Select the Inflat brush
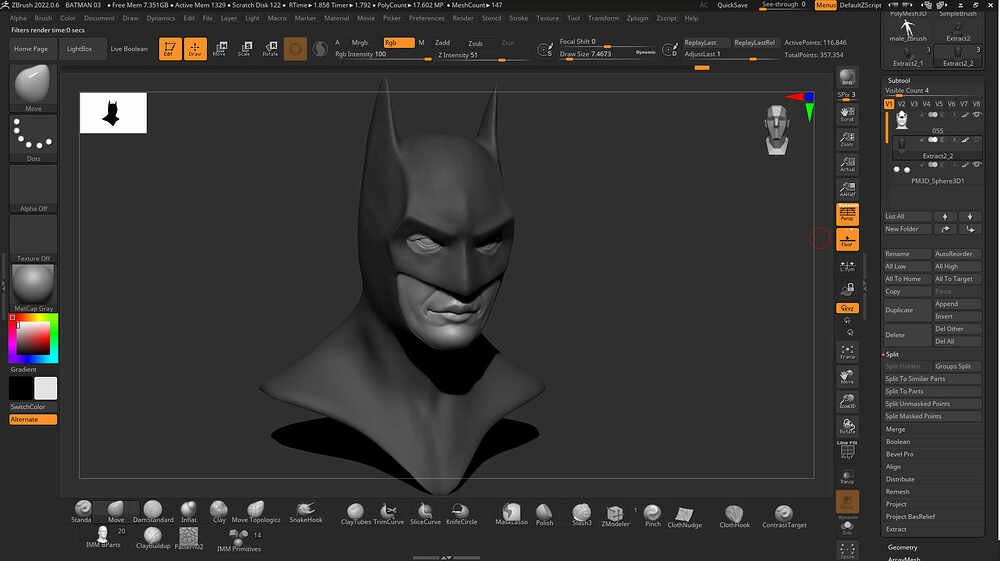 point(189,513)
